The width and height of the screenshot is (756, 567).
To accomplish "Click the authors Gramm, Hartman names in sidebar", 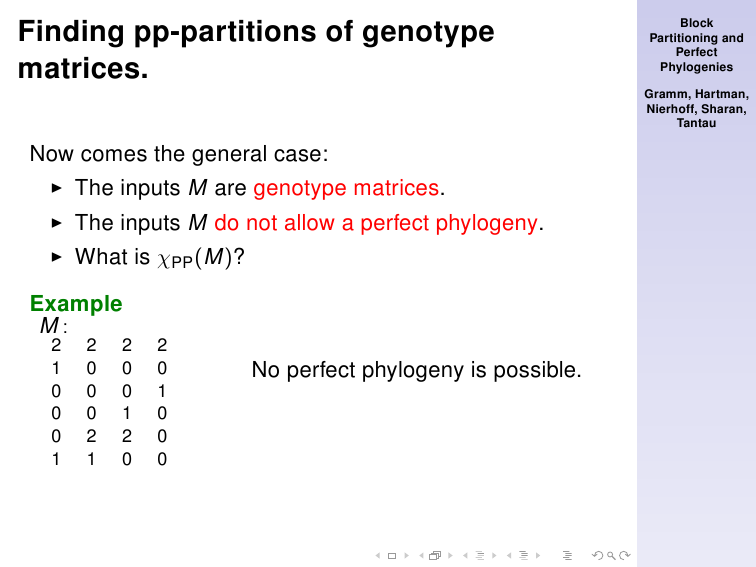I will click(x=696, y=94).
